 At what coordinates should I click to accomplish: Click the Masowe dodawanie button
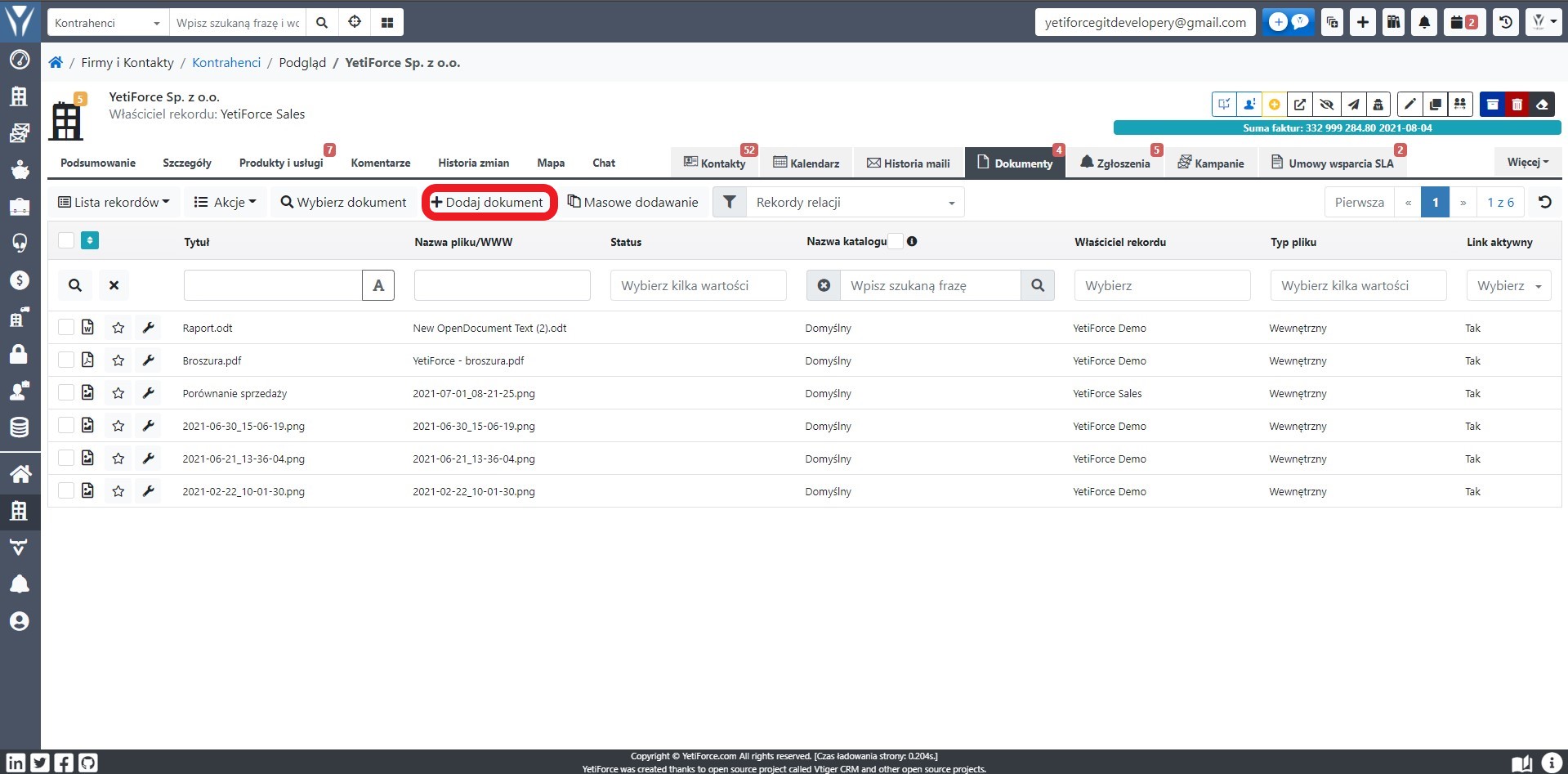coord(633,202)
